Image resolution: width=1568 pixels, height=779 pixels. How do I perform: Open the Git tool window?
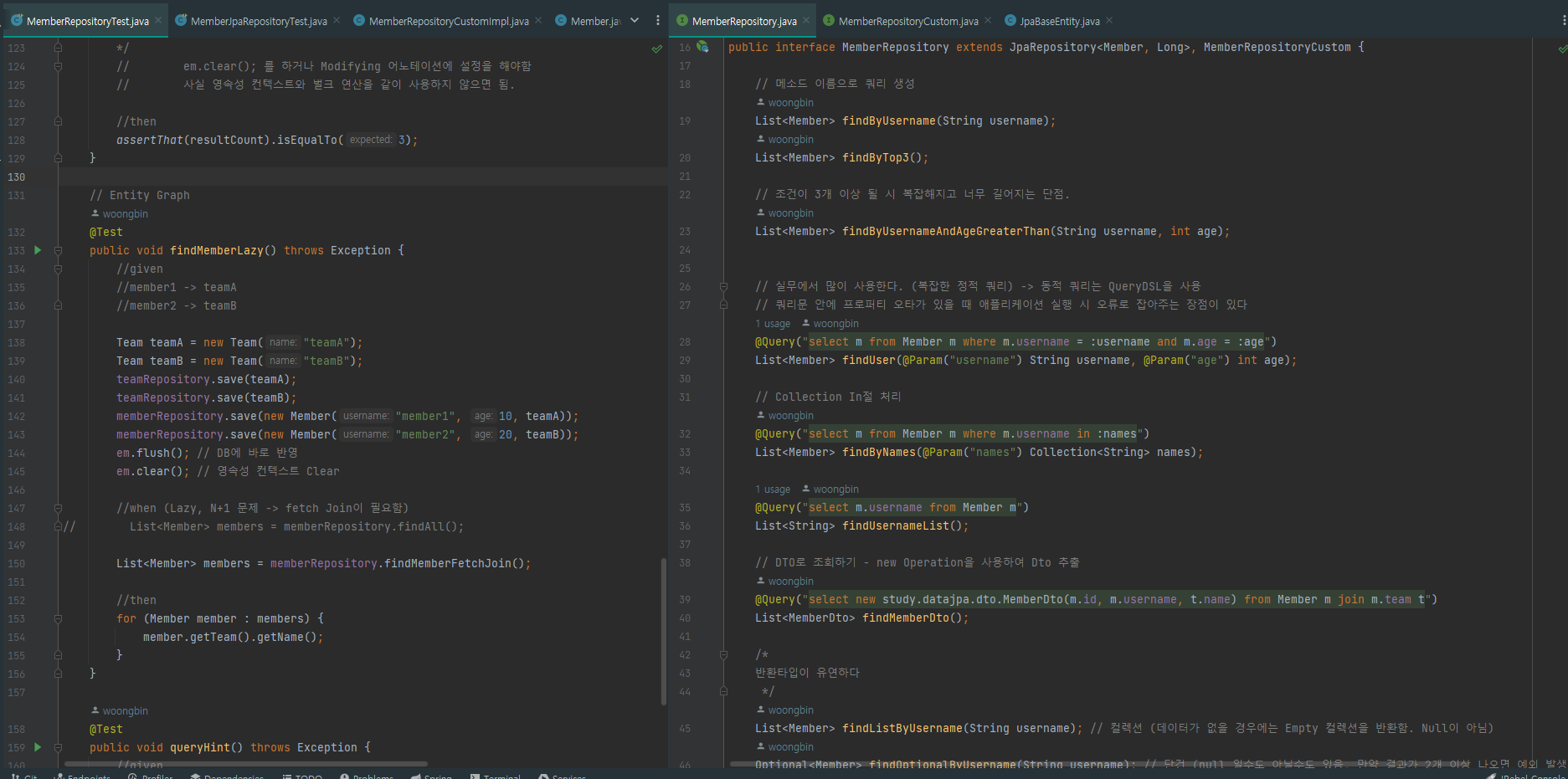coord(24,776)
